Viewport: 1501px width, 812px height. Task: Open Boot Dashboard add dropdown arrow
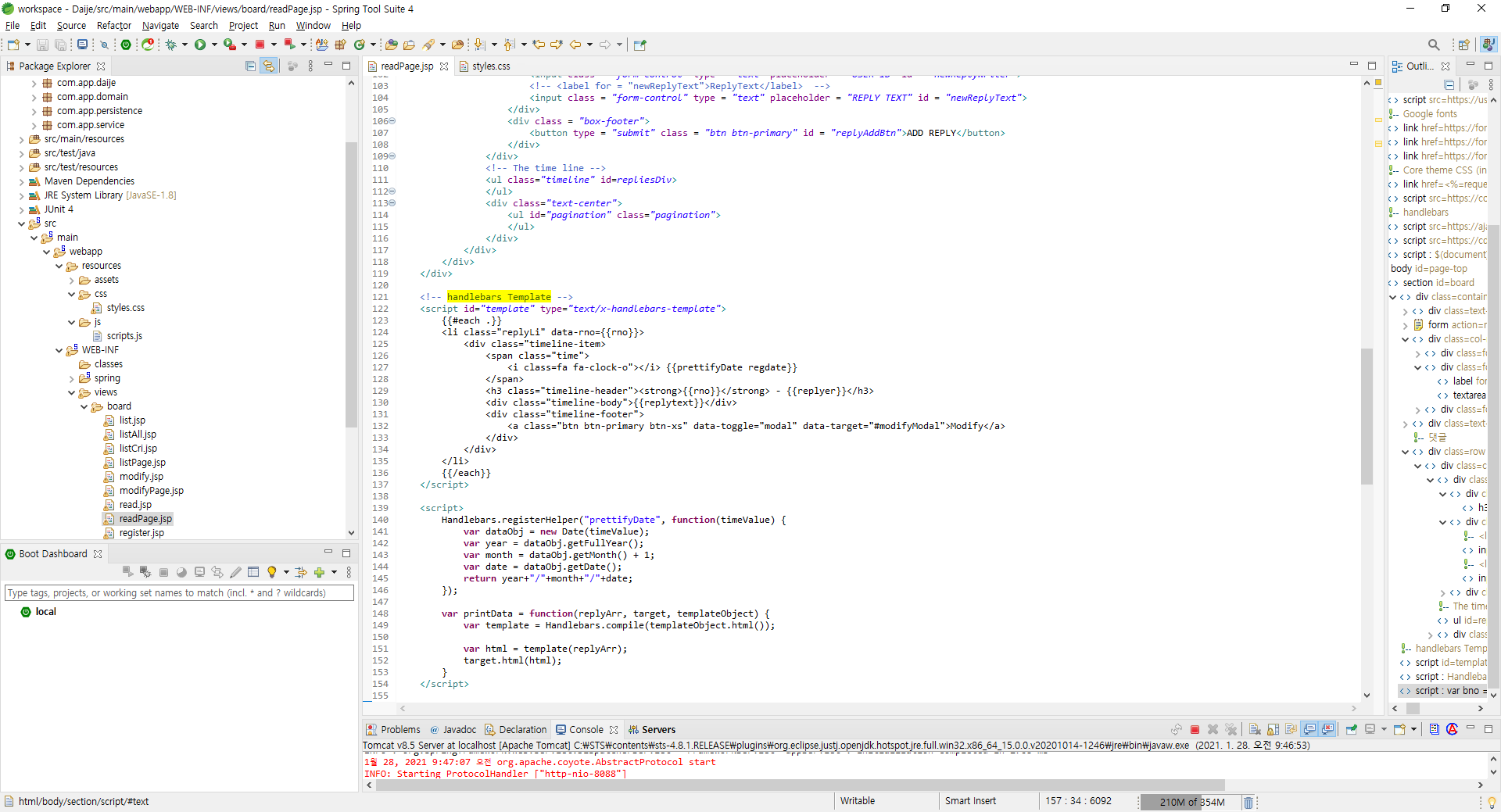pos(334,572)
